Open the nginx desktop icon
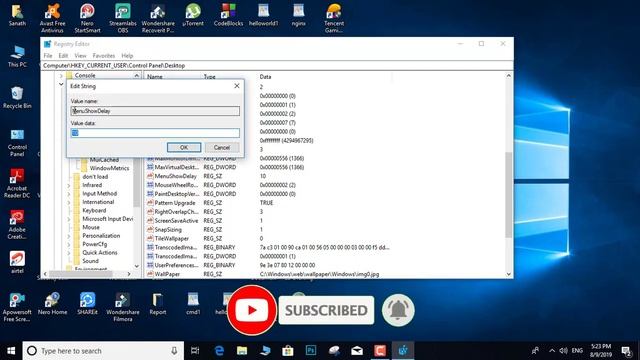The image size is (640, 360). 298,15
